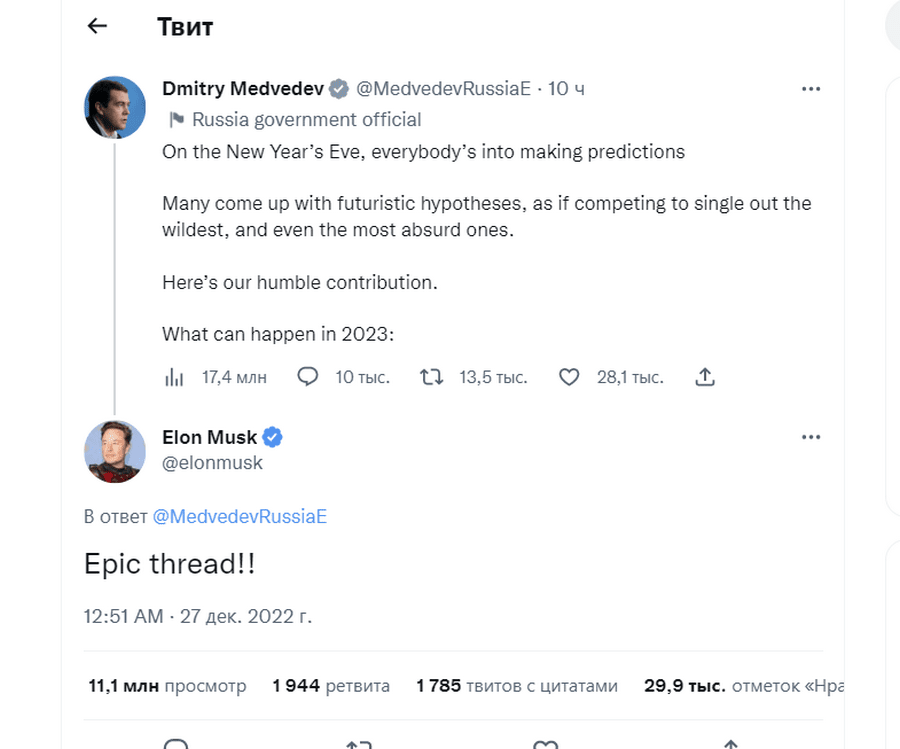Open the 12:51 AM 27 дек. 2022 timestamp

(198, 616)
